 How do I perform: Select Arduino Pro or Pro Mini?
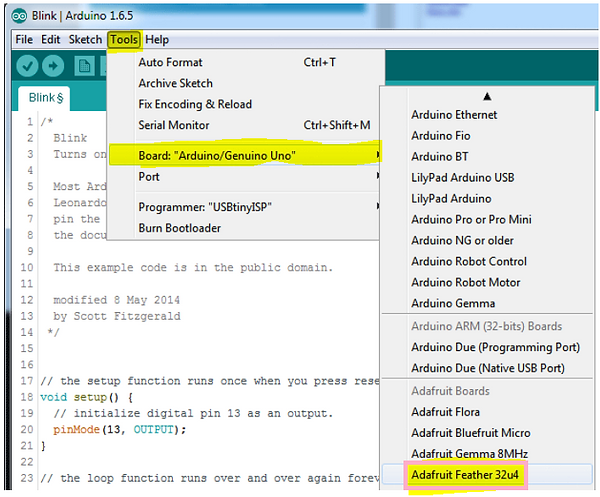[x=487, y=219]
